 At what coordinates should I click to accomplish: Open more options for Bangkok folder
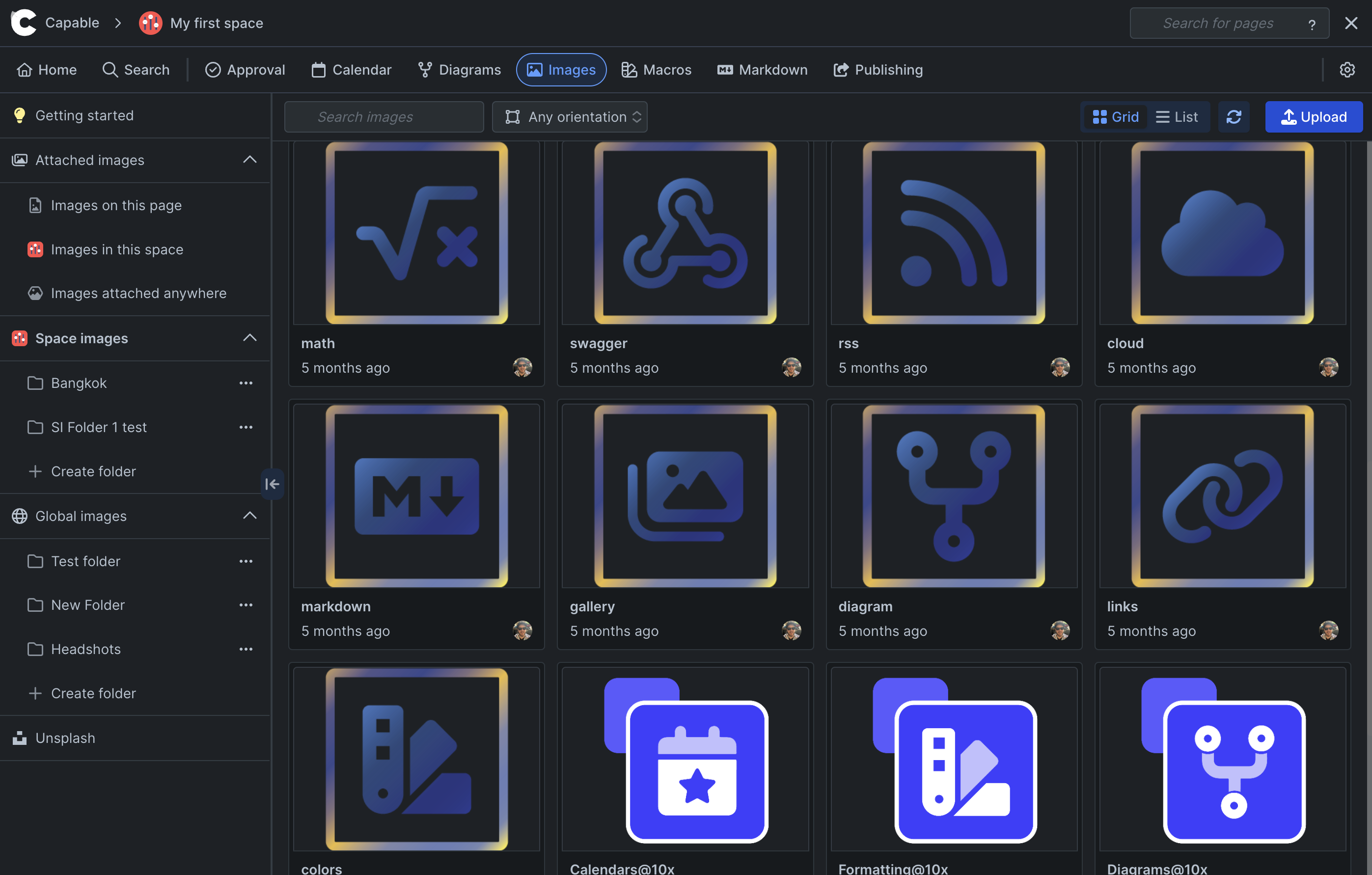click(x=246, y=383)
